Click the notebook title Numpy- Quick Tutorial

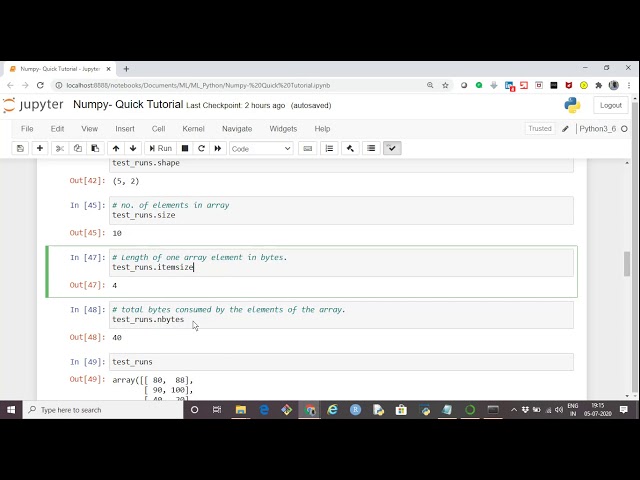click(x=128, y=104)
